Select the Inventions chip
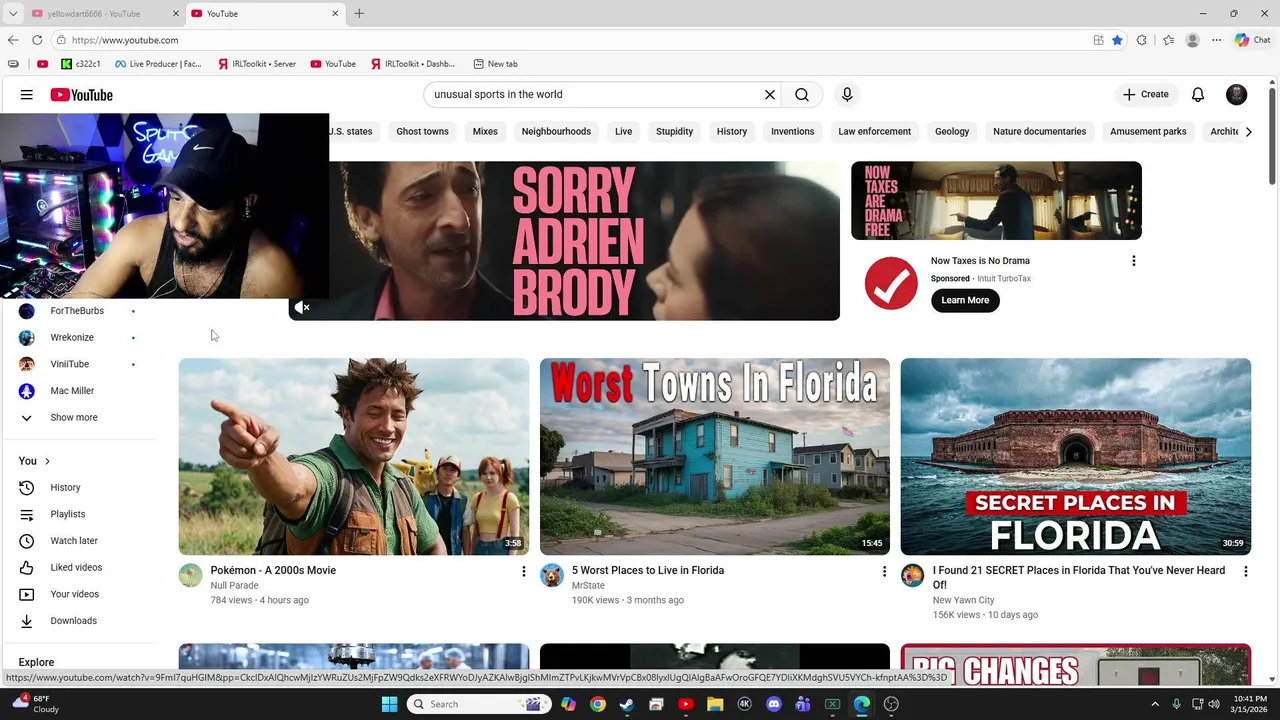Image resolution: width=1280 pixels, height=720 pixels. tap(793, 132)
